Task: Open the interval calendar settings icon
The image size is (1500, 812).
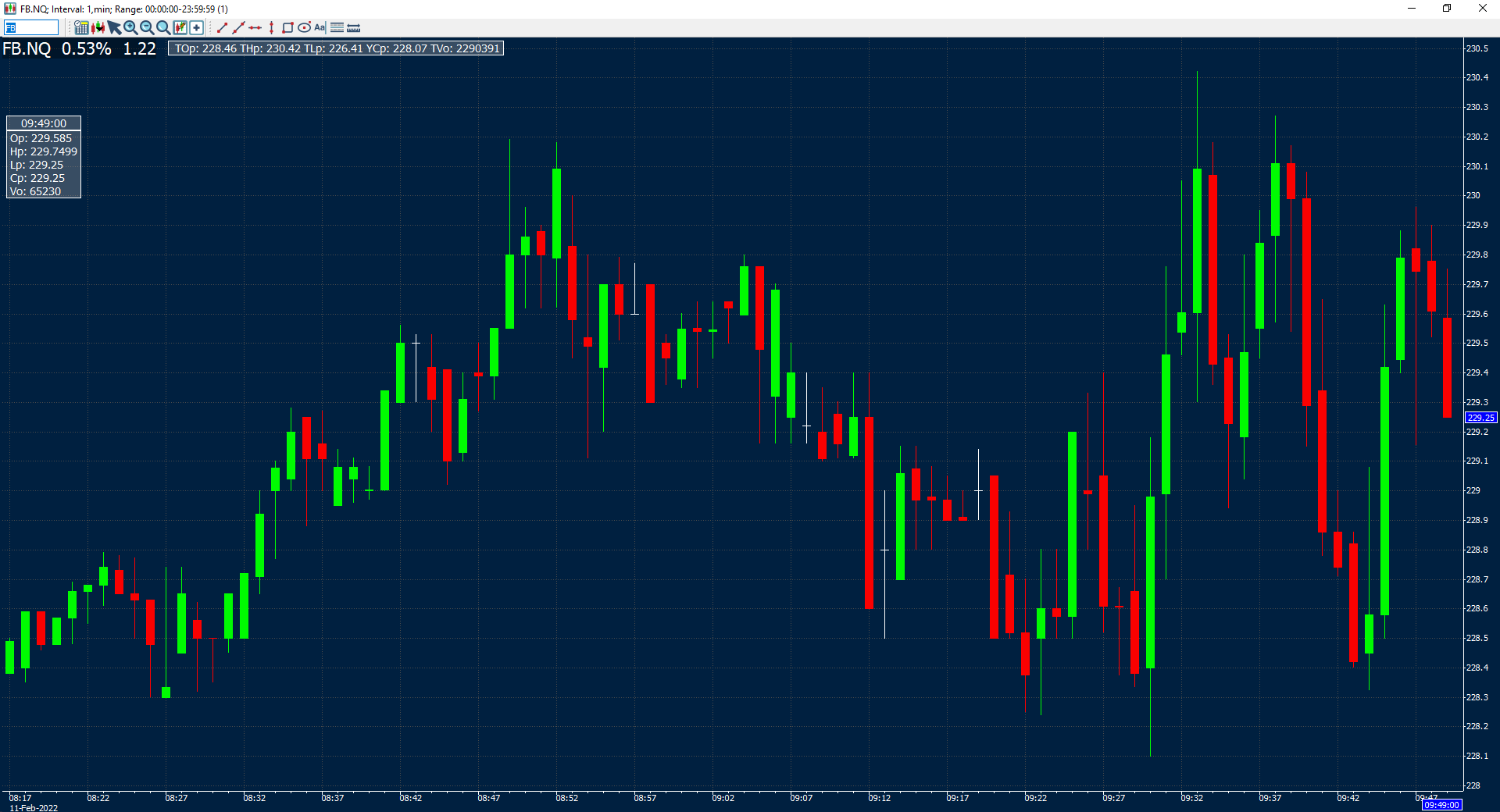Action: point(81,28)
